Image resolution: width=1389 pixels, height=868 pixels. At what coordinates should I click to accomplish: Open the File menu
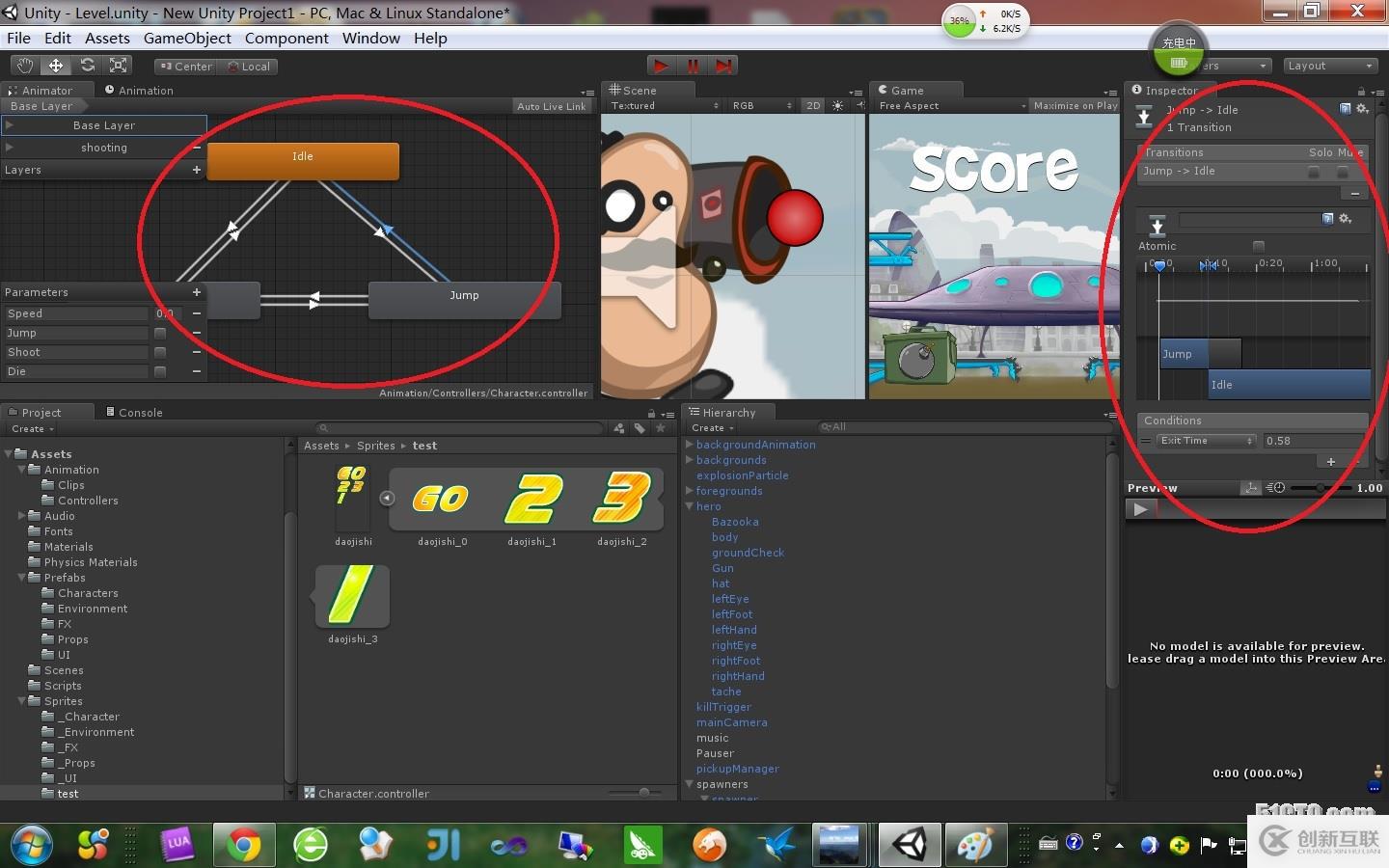pyautogui.click(x=18, y=39)
